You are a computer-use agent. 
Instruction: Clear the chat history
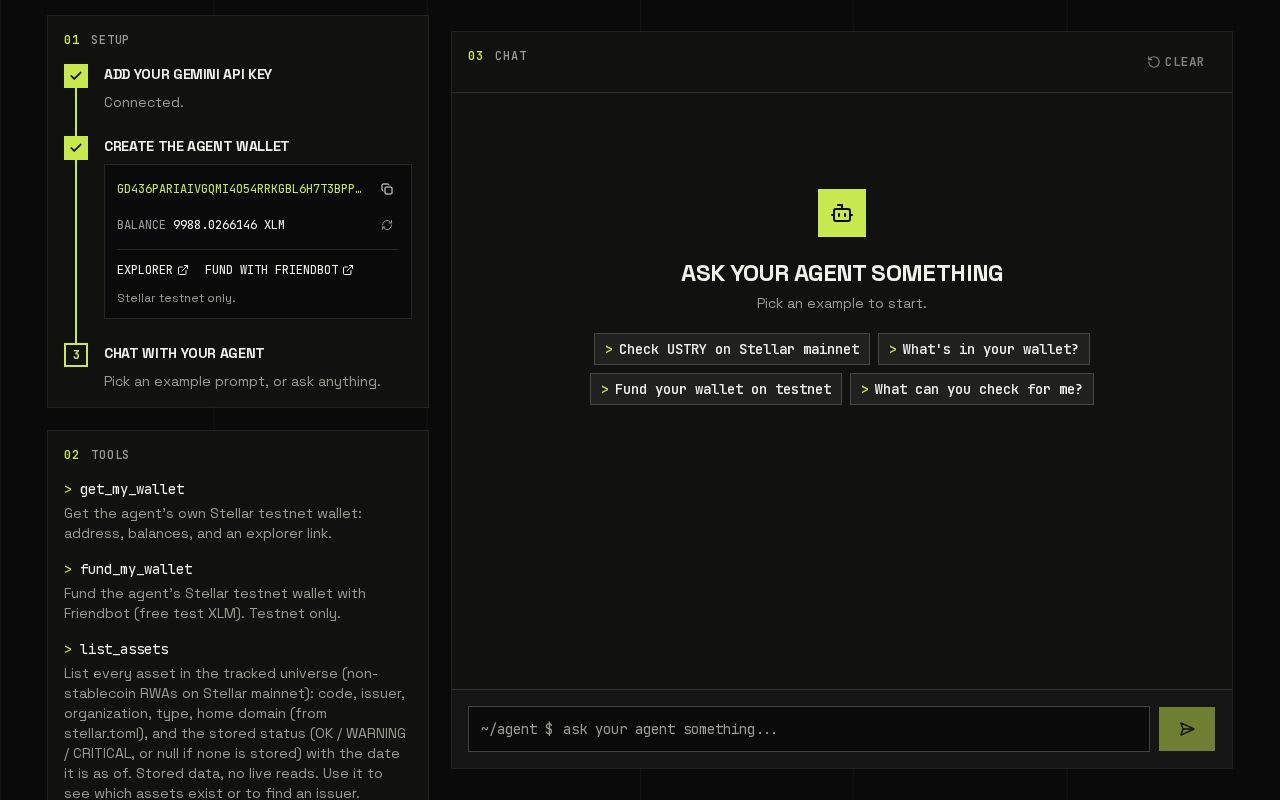[x=1176, y=62]
